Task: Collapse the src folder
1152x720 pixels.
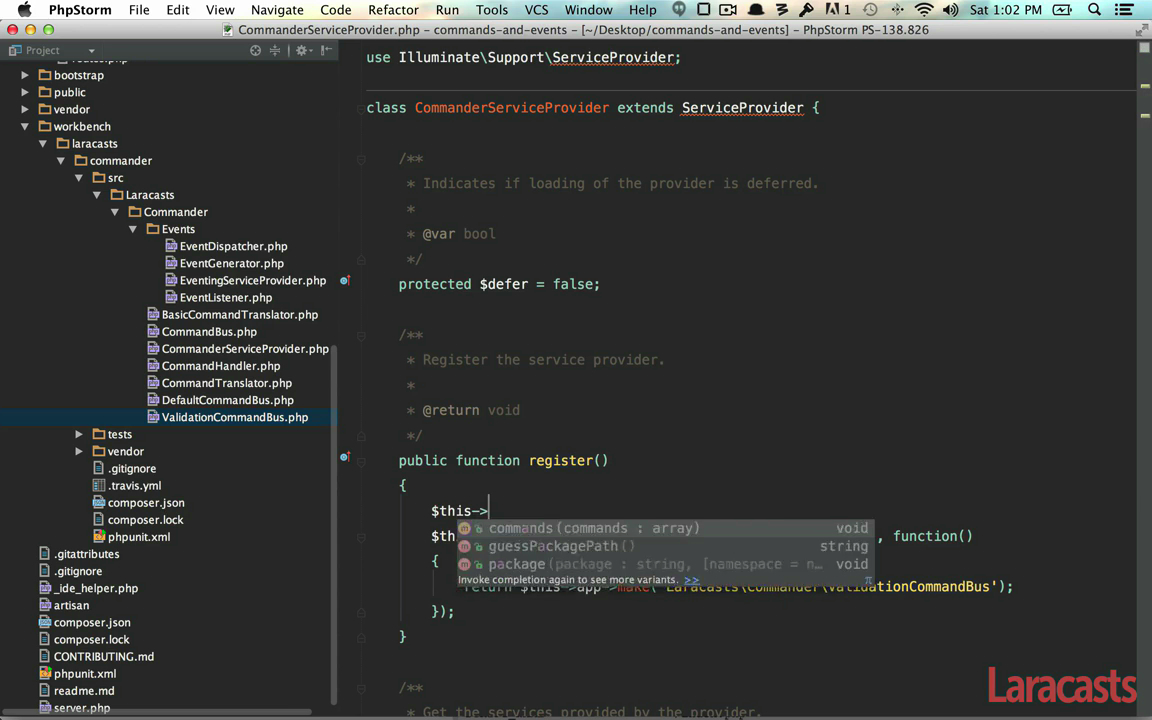Action: (x=79, y=178)
